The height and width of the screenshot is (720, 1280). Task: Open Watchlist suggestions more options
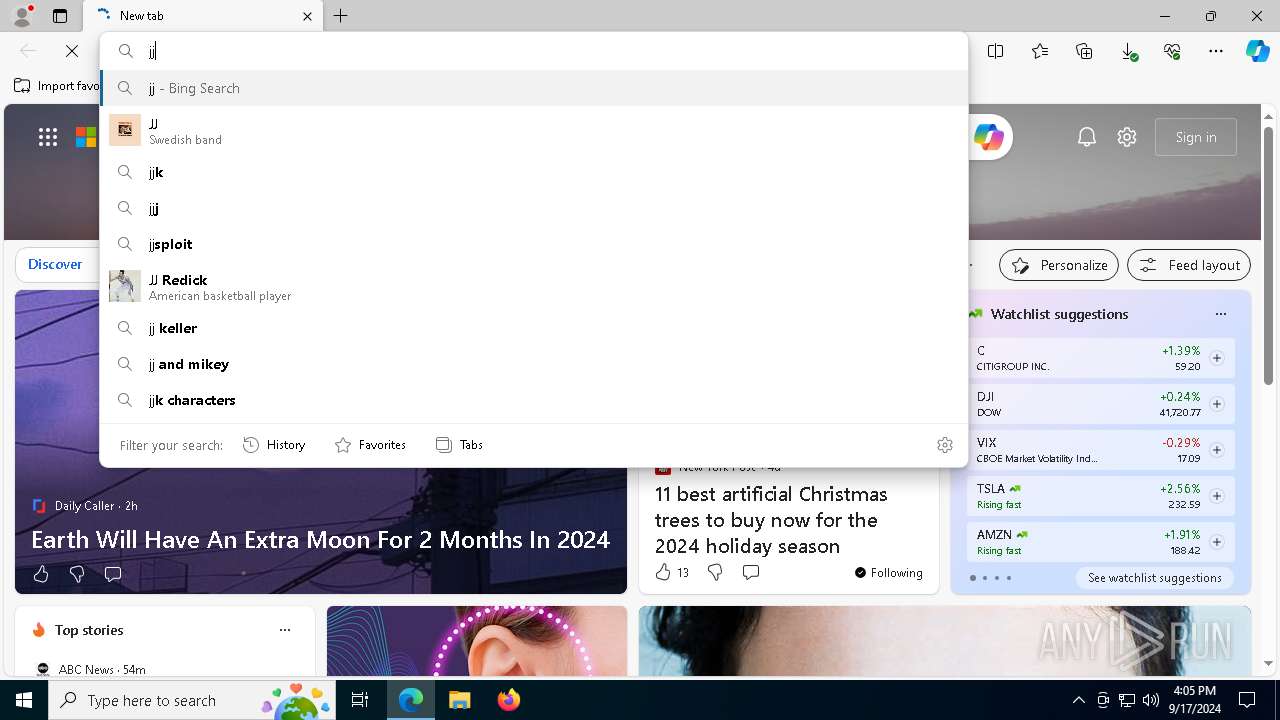(1220, 314)
